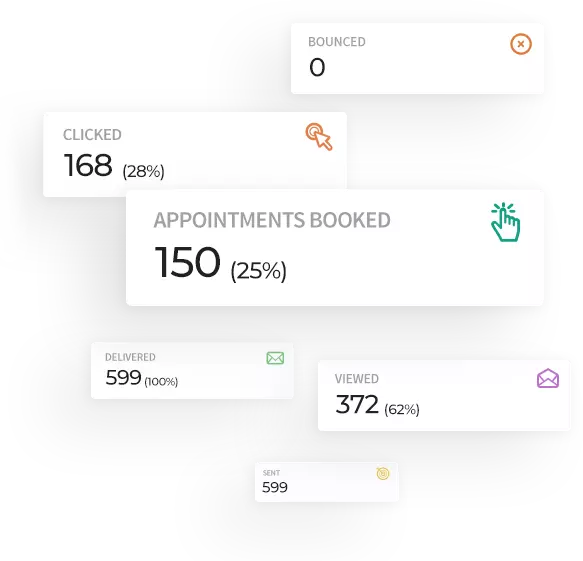Click the orange bounced X circle icon
The image size is (583, 561).
click(x=521, y=44)
